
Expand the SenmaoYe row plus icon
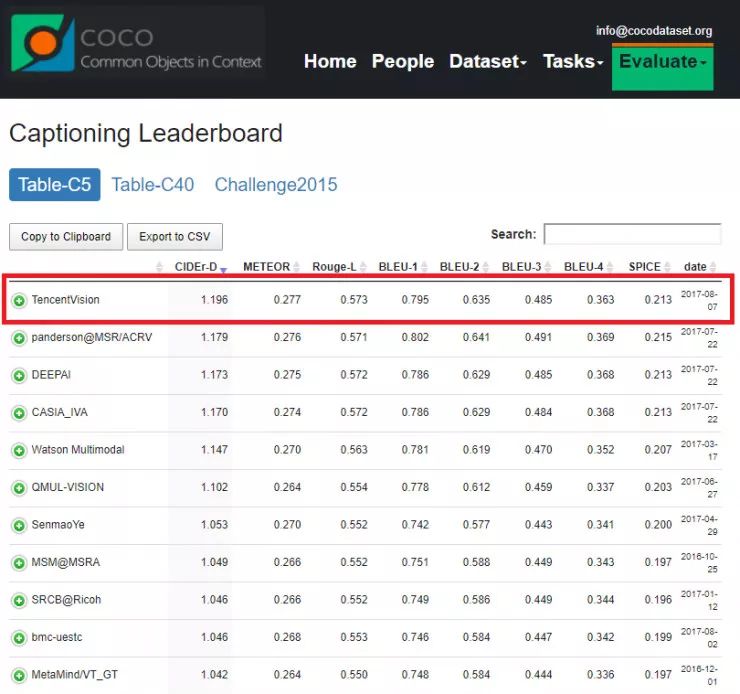tap(19, 525)
